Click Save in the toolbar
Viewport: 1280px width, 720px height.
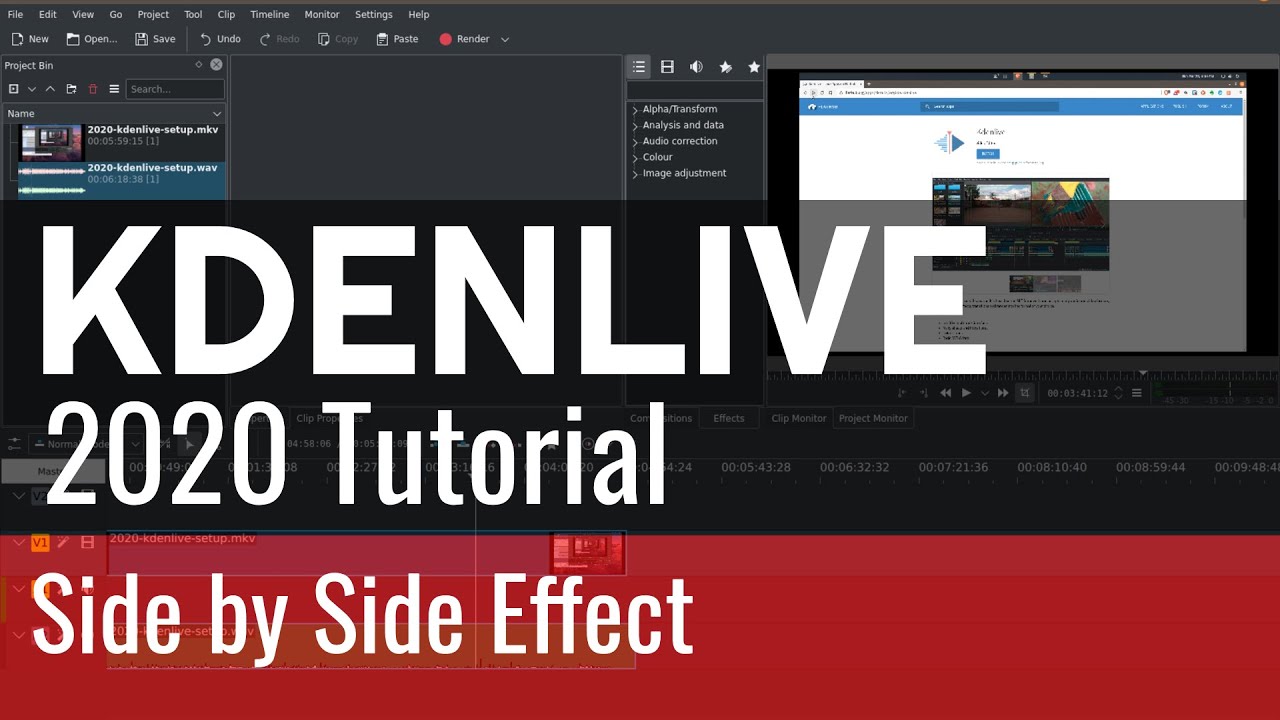coord(155,39)
